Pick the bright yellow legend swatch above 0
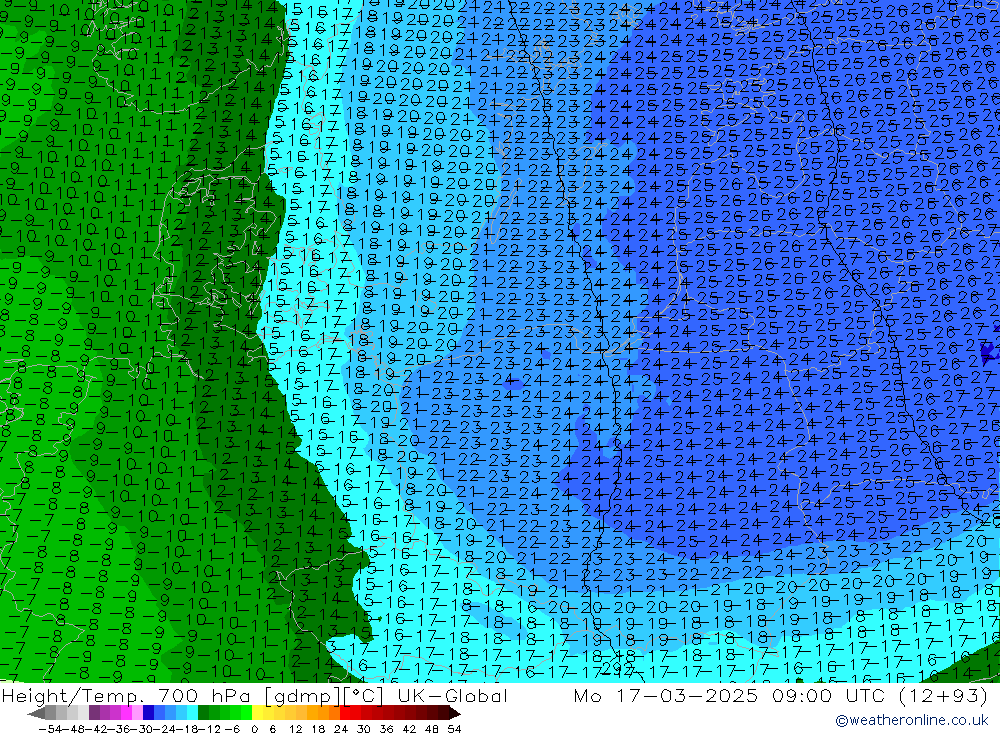Screen dimensions: 1000x733 tap(257, 713)
